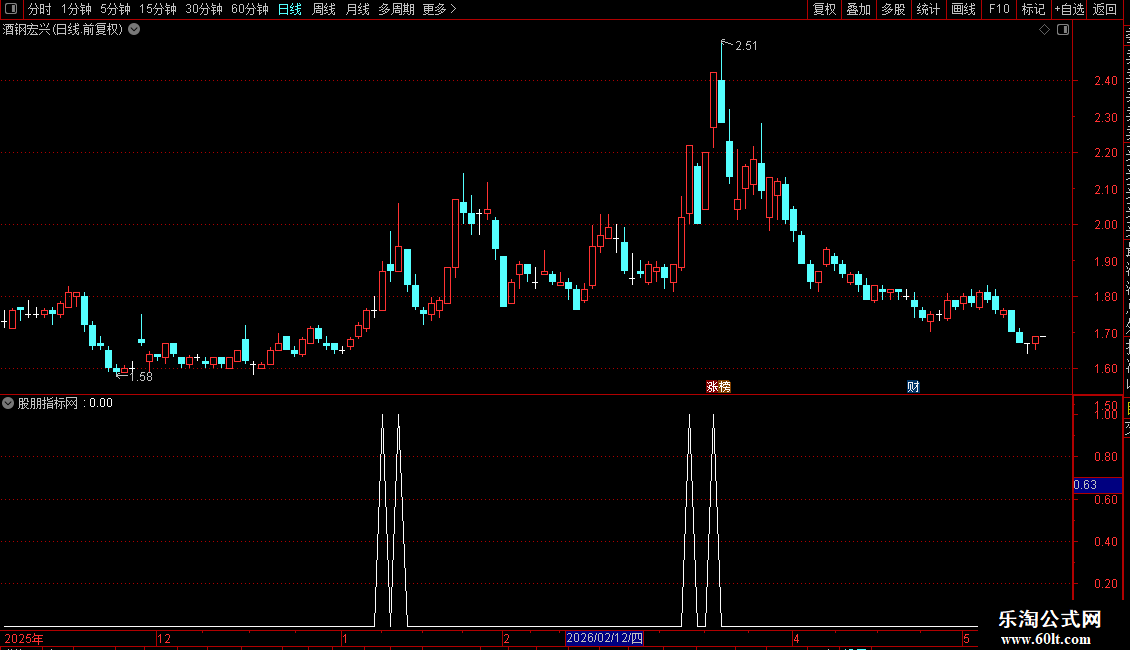Screen dimensions: 1130x650
Task: Switch chart to 周线 weekly view
Action: (324, 9)
